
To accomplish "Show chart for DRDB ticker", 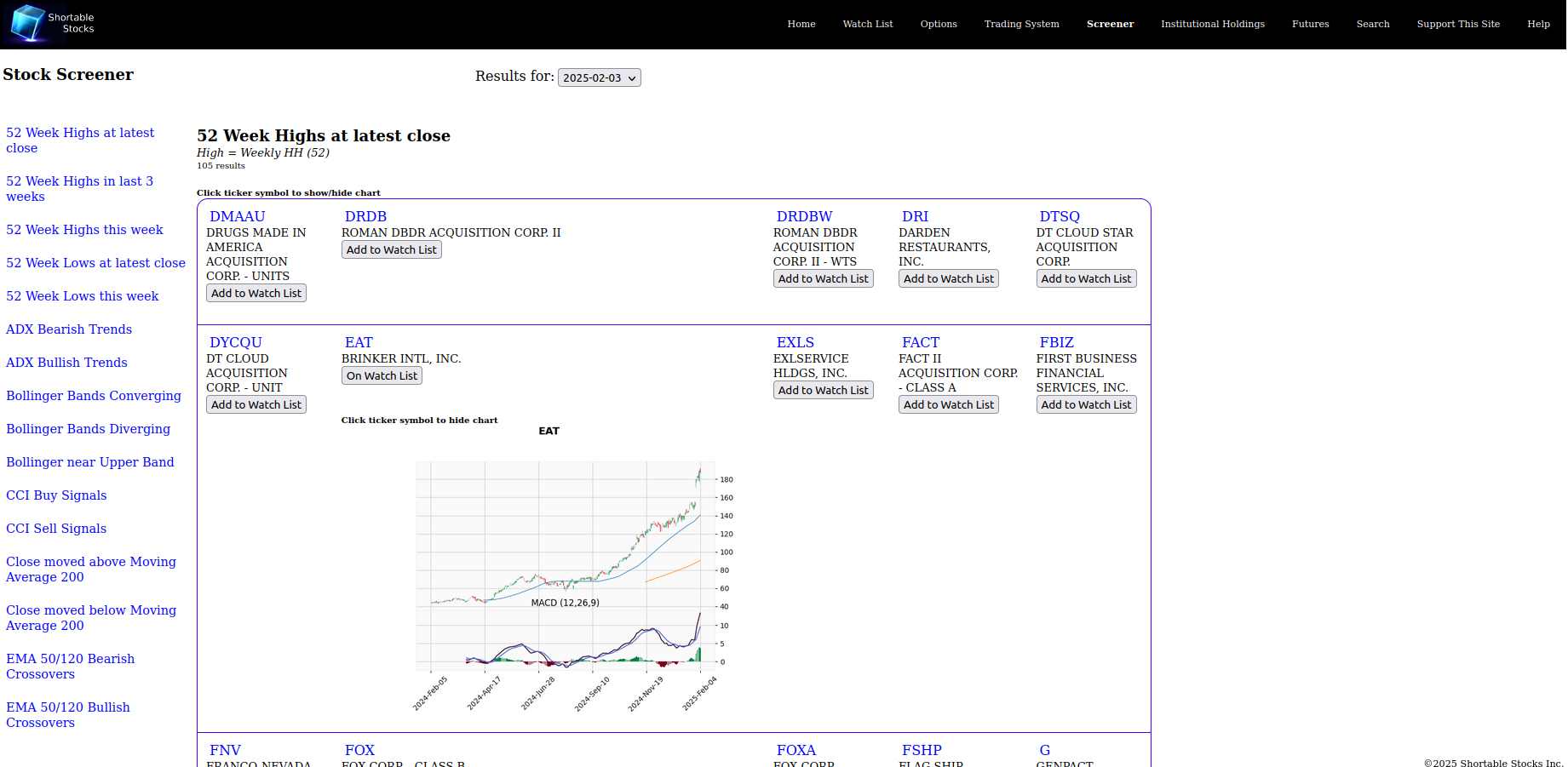I will click(365, 216).
